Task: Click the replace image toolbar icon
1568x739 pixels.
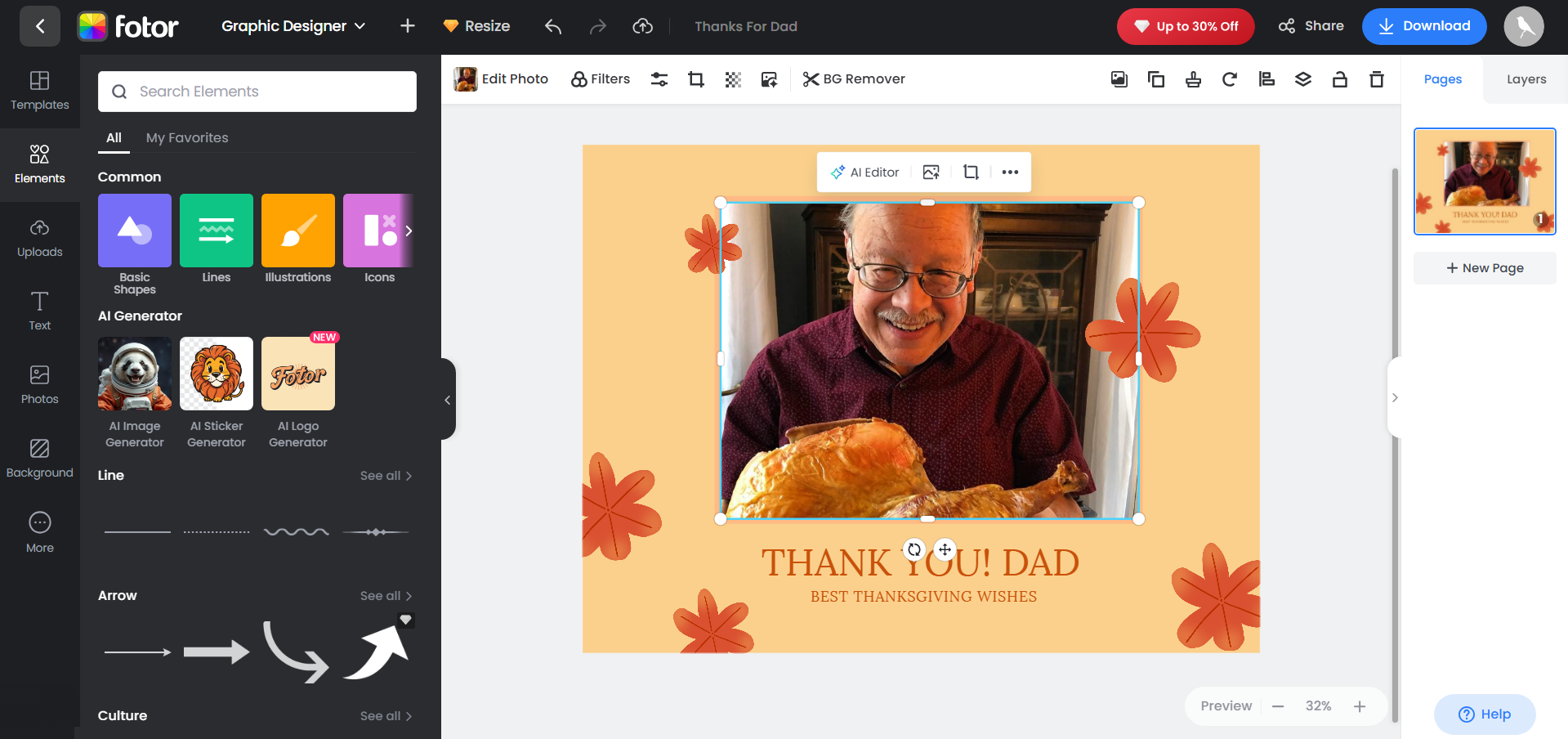Action: point(769,79)
